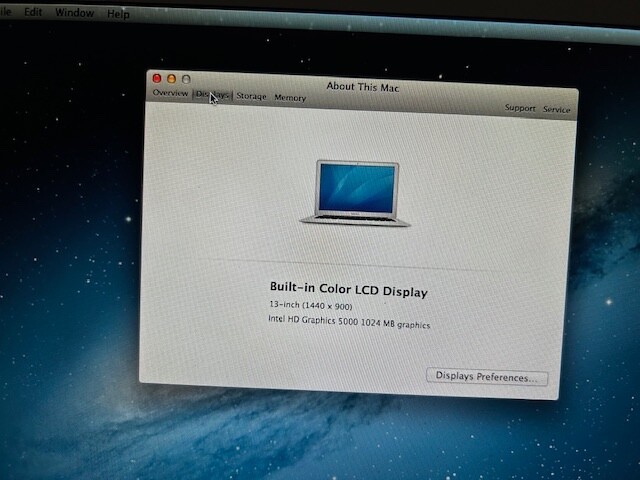Screen dimensions: 640x480
Task: Open the Displays tab
Action: pos(212,95)
